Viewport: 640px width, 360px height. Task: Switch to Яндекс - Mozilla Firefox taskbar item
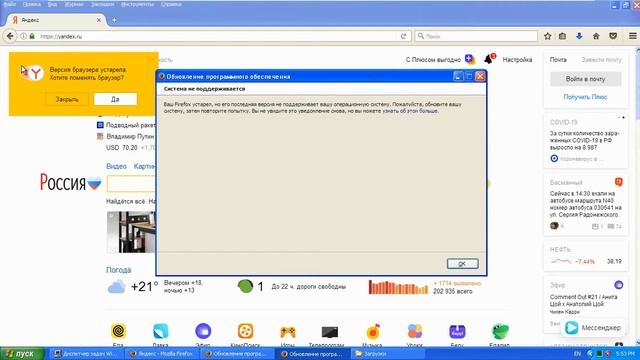162,354
